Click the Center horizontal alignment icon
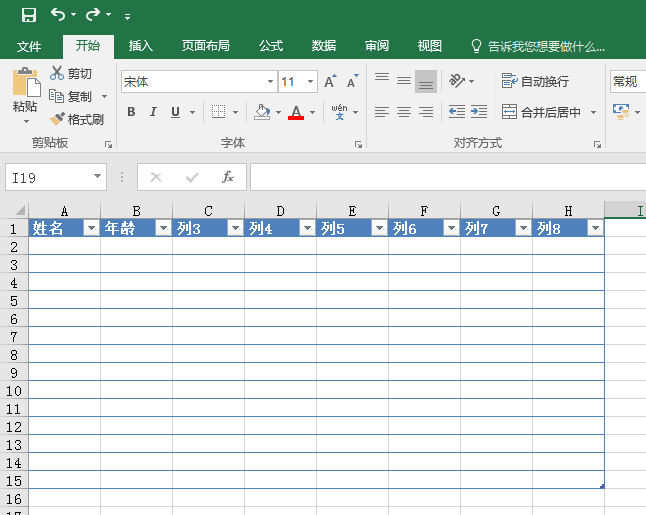 404,112
